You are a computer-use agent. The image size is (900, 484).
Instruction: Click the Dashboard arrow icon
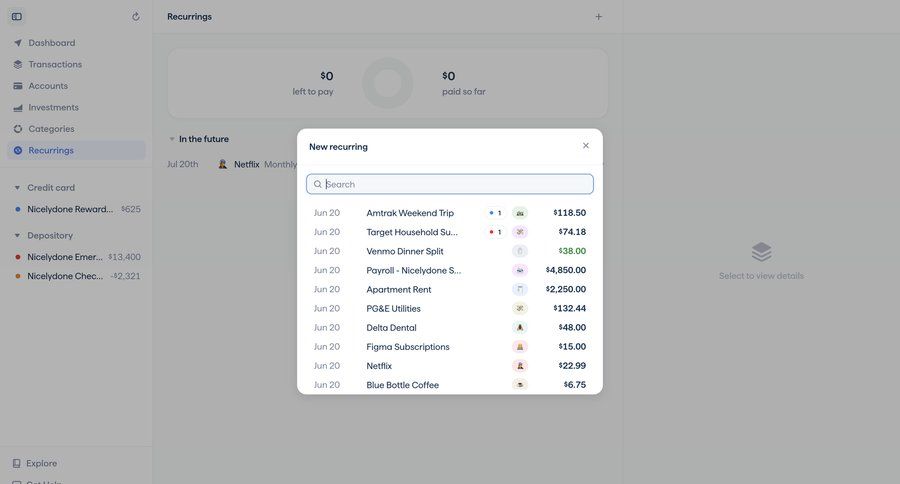[18, 43]
